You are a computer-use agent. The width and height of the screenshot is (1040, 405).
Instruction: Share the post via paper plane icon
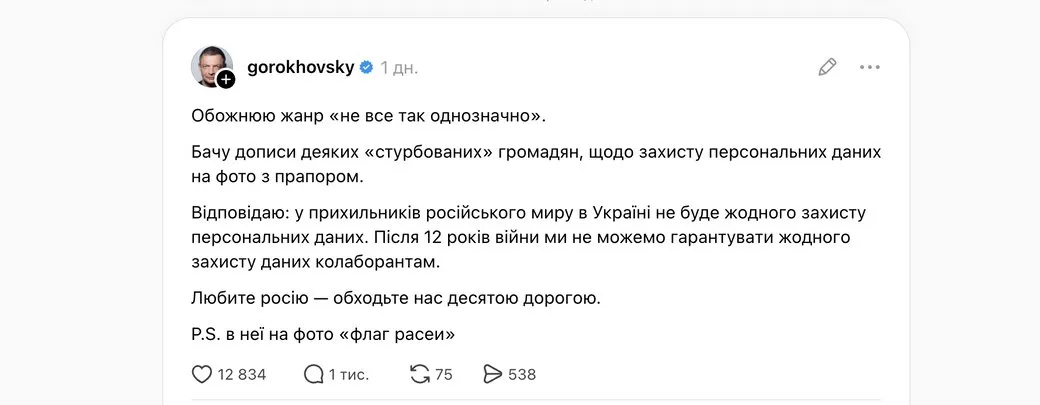pyautogui.click(x=492, y=374)
